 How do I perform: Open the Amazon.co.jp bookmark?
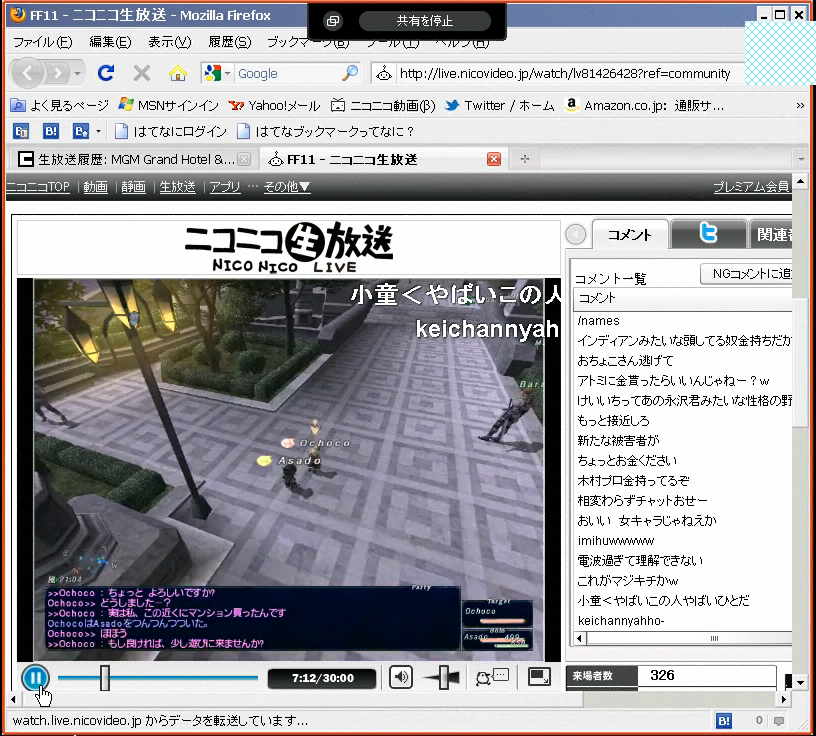(x=644, y=106)
